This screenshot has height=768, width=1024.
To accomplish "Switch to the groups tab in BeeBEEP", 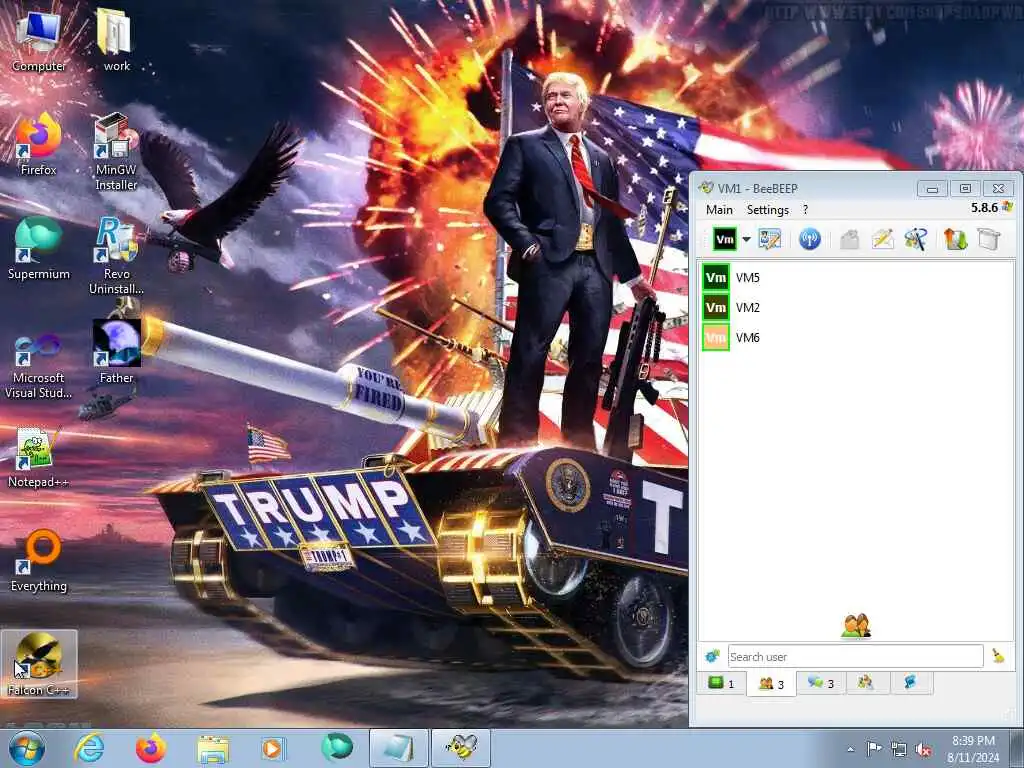I will [867, 683].
